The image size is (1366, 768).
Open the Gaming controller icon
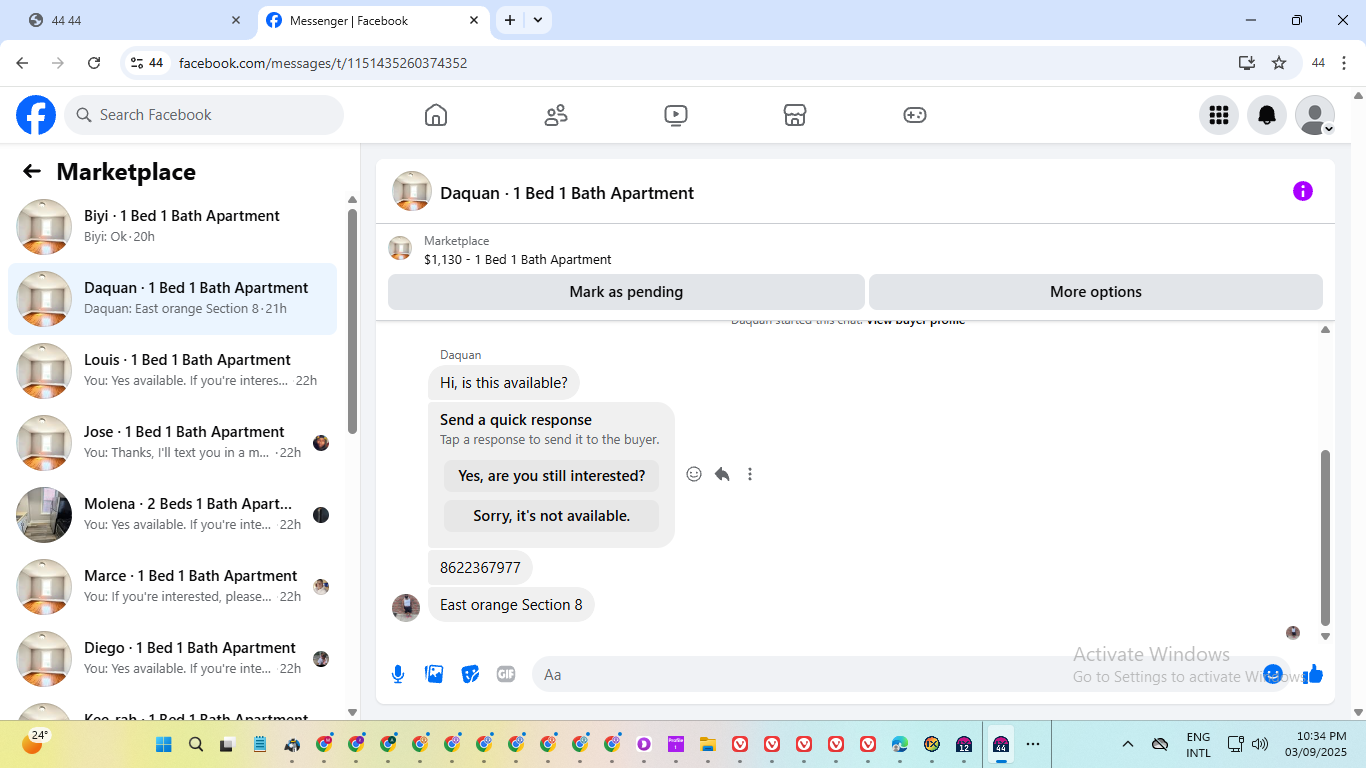pos(915,115)
